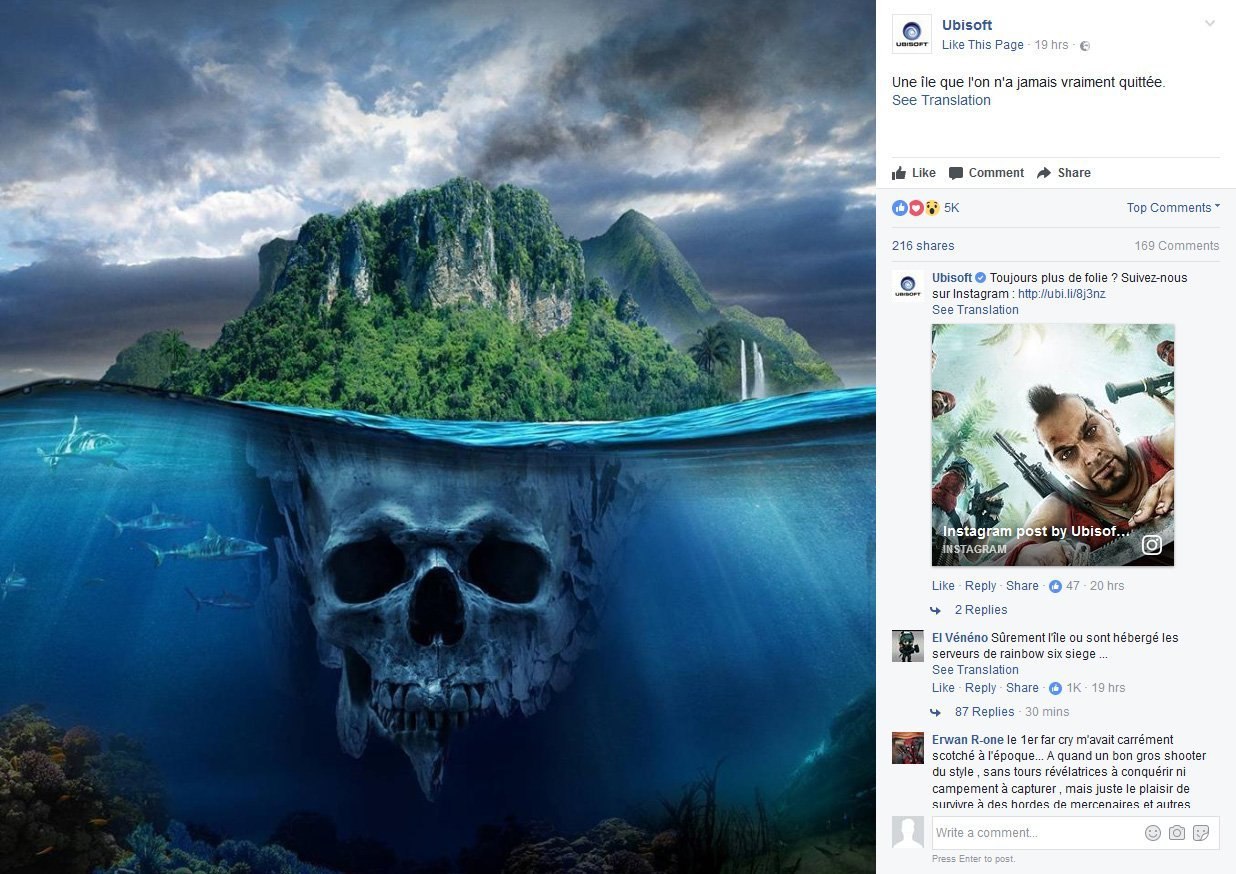This screenshot has width=1236, height=874.
Task: Open the emoji picker in comment box
Action: pos(1153,833)
